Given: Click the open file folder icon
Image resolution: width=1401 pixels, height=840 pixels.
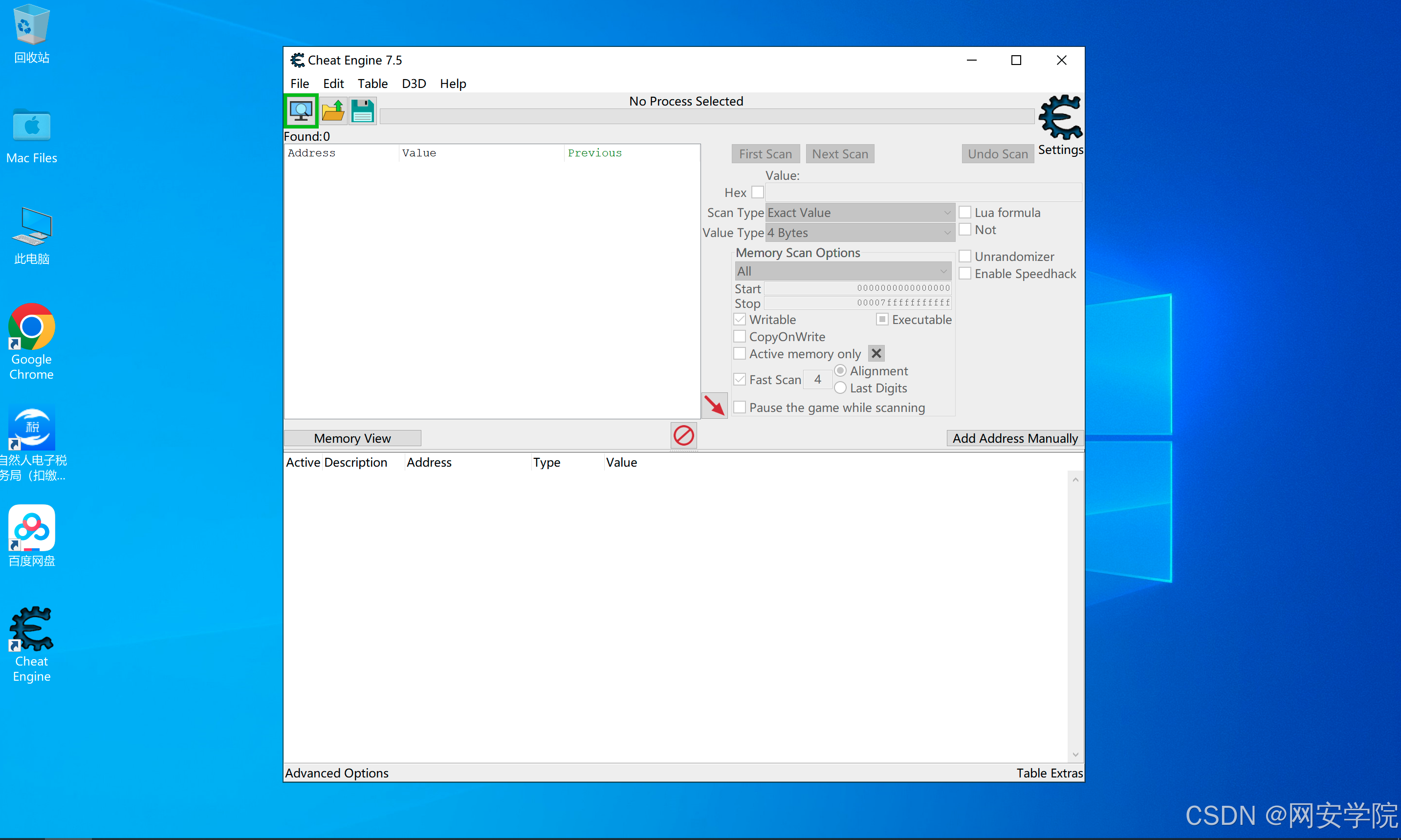Looking at the screenshot, I should click(x=333, y=111).
